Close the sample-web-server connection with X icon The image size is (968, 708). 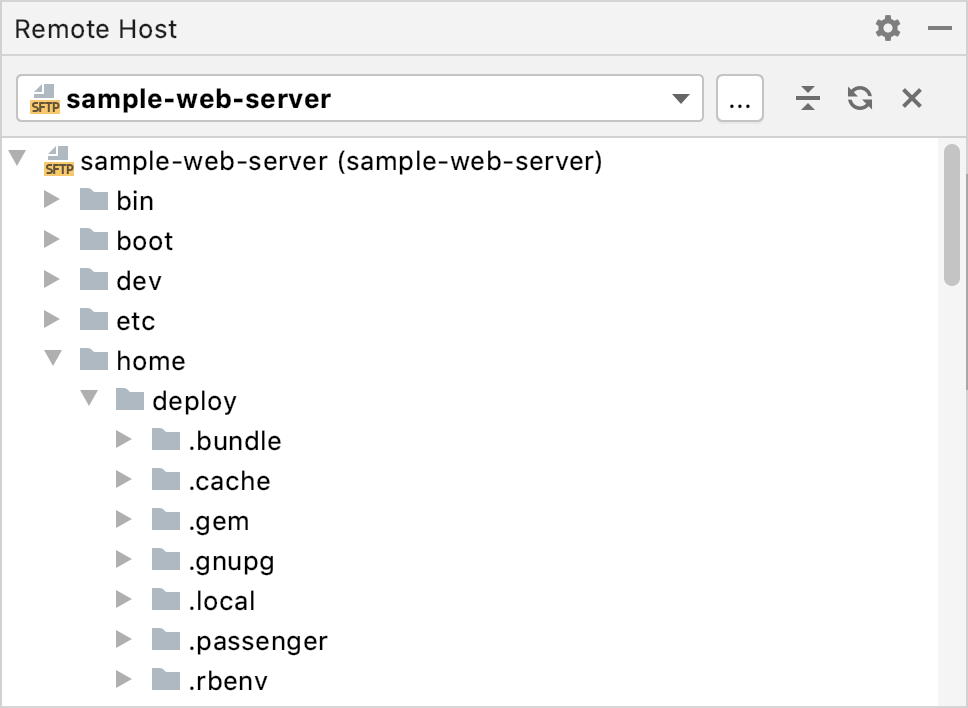click(911, 98)
